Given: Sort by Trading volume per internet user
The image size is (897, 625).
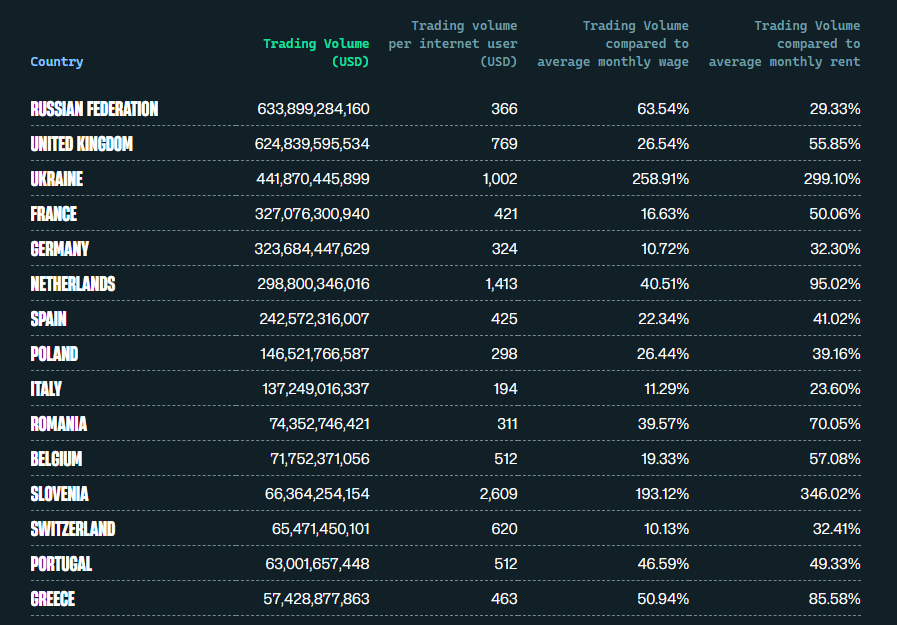Looking at the screenshot, I should coord(453,43).
